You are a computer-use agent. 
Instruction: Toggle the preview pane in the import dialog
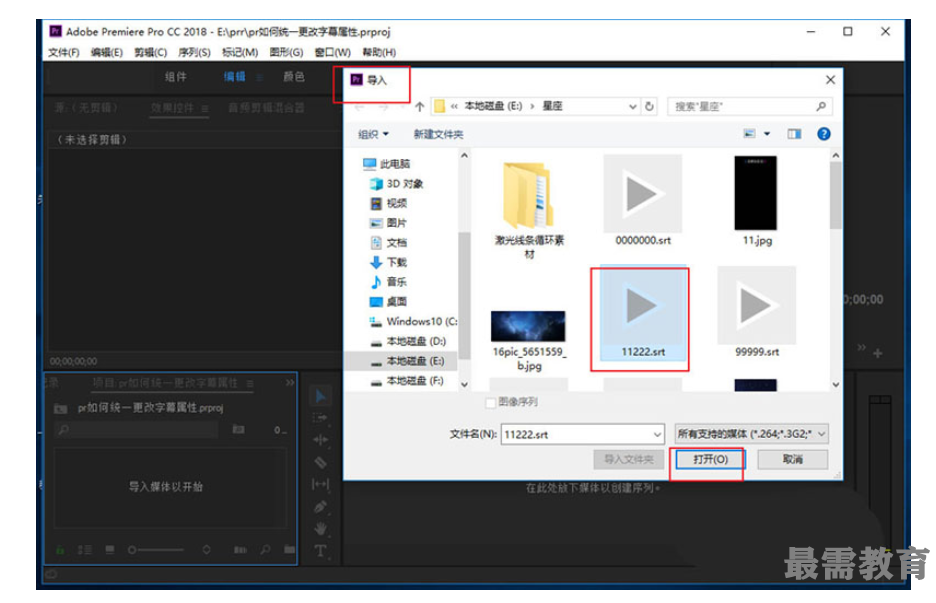tap(793, 133)
